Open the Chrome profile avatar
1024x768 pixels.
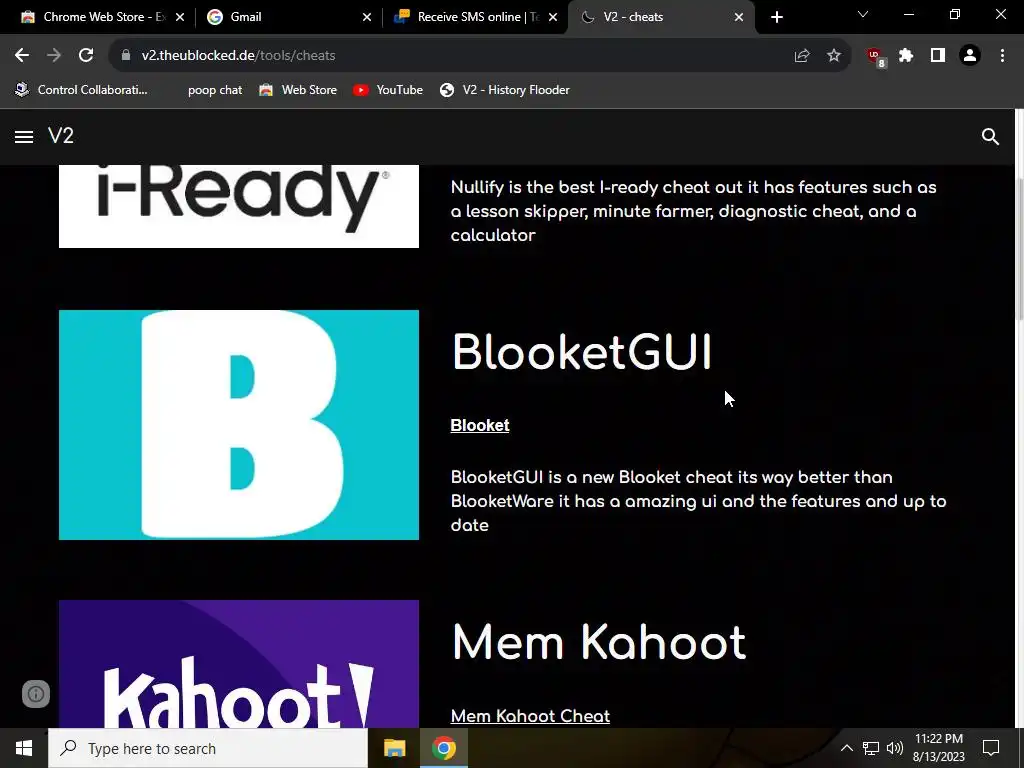pos(970,56)
